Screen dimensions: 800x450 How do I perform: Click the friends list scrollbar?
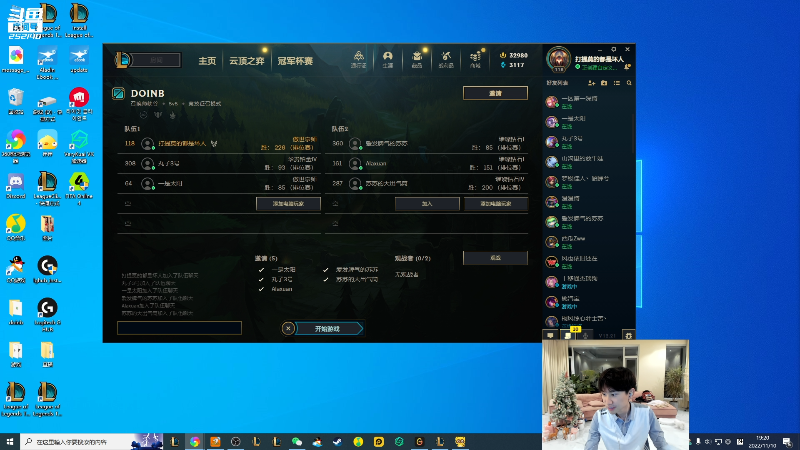tap(634, 134)
